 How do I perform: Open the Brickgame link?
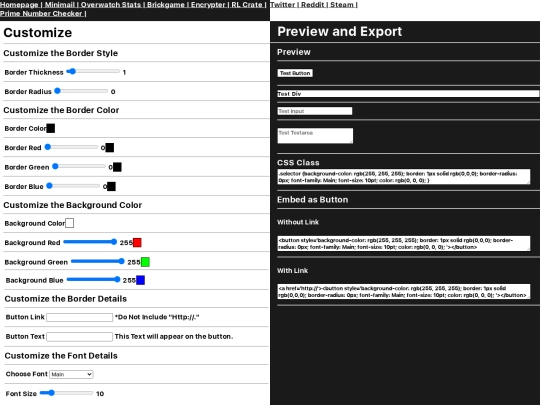(166, 5)
